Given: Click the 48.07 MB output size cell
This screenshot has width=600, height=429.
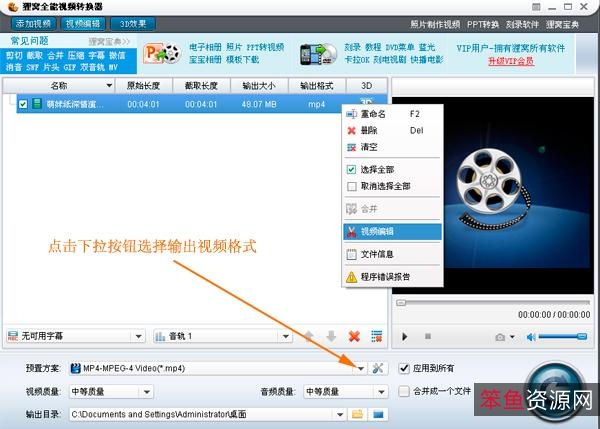Looking at the screenshot, I should pyautogui.click(x=259, y=104).
